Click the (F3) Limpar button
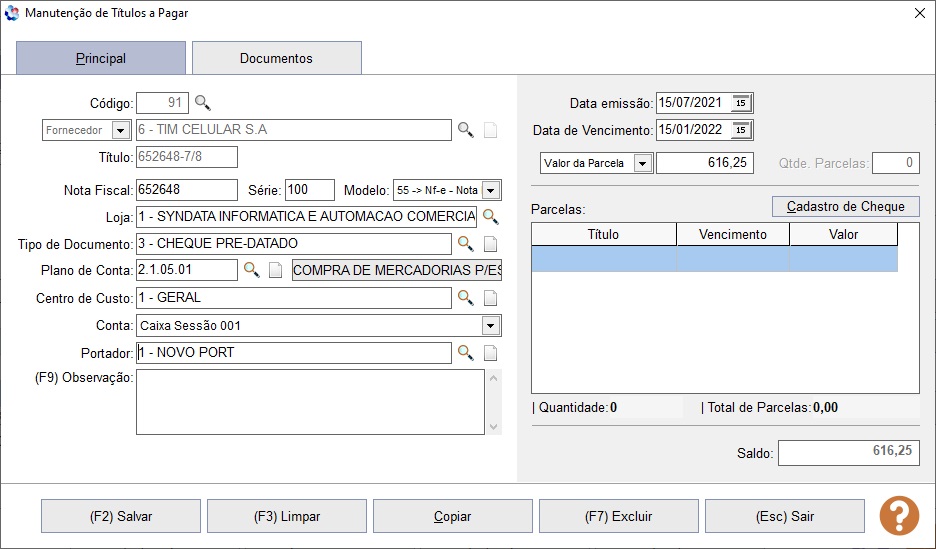 pos(287,516)
